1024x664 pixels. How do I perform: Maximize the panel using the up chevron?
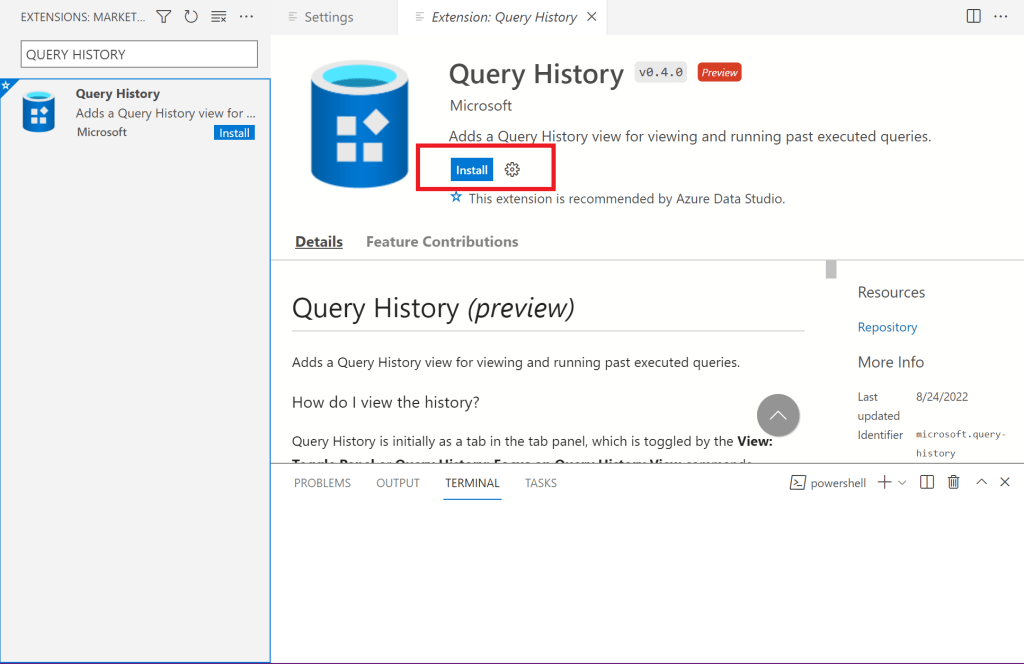click(x=981, y=482)
